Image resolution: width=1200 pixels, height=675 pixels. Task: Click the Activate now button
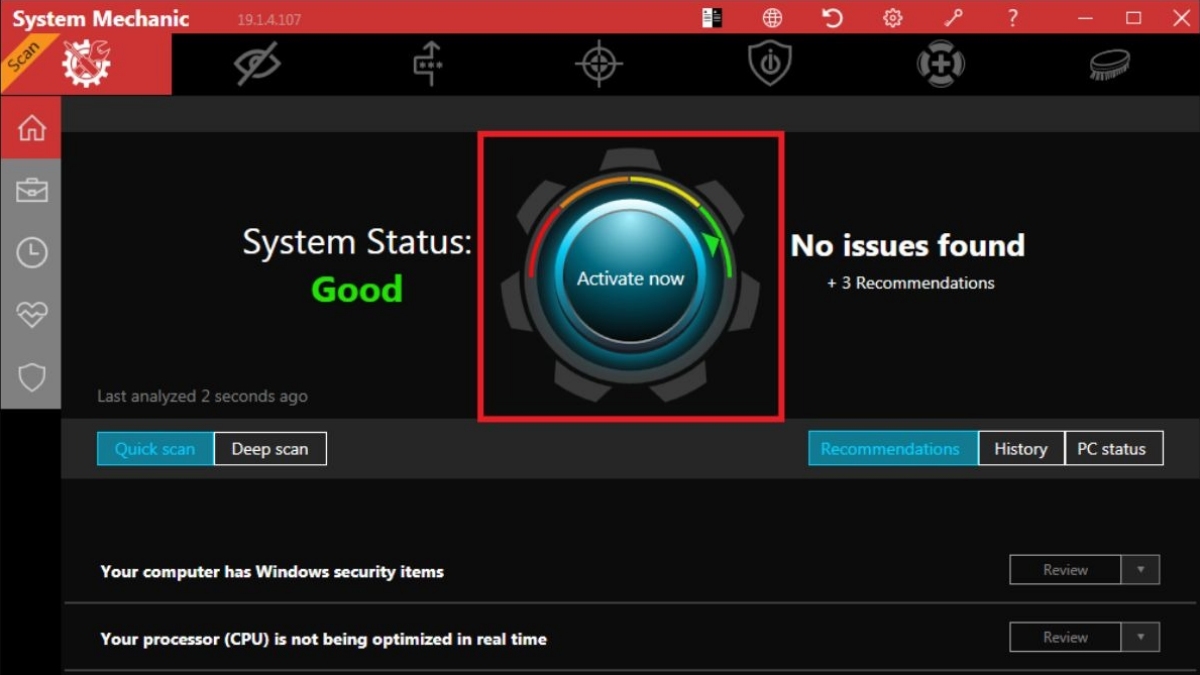point(630,278)
